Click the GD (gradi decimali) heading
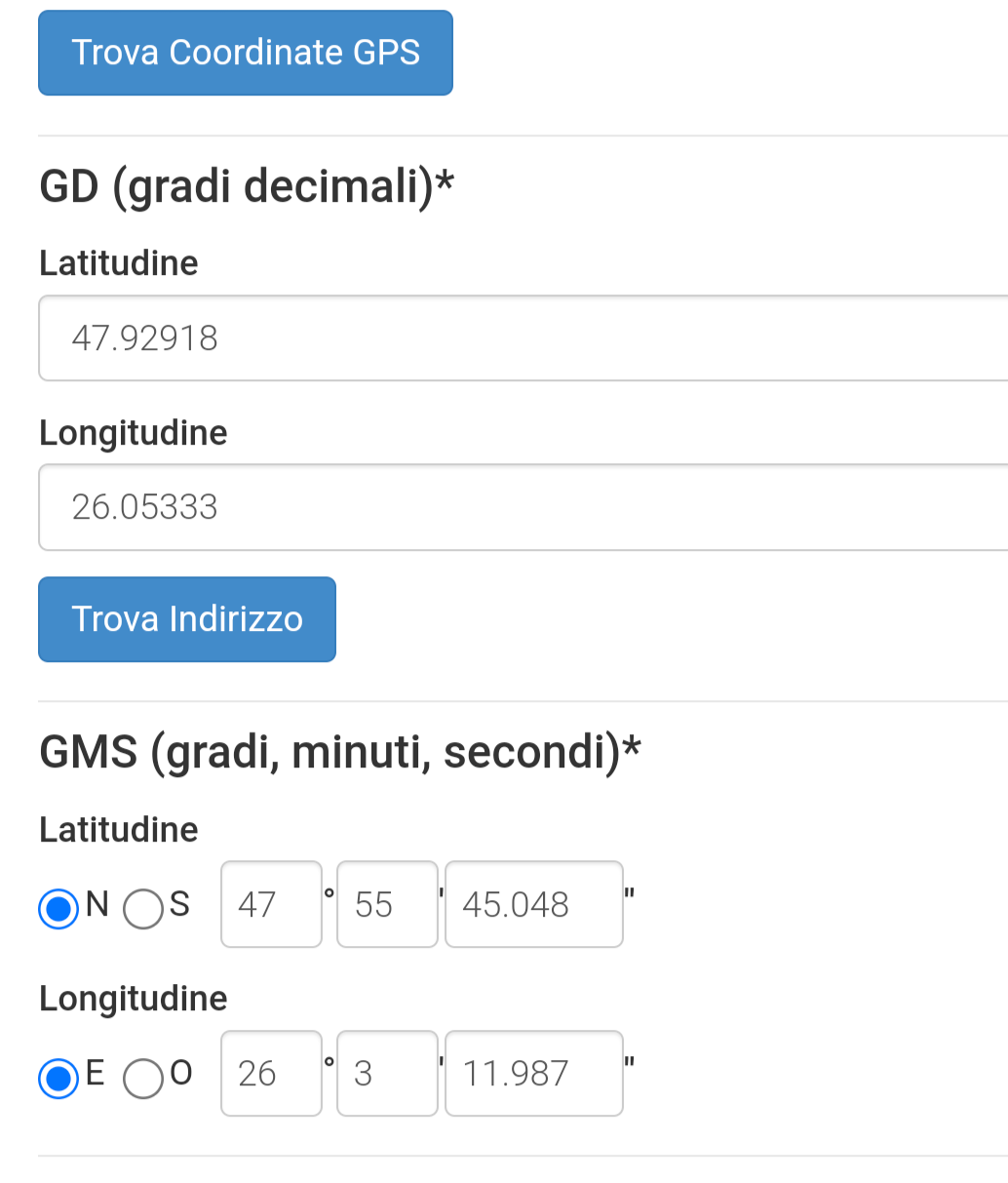The height and width of the screenshot is (1183, 1008). [247, 185]
